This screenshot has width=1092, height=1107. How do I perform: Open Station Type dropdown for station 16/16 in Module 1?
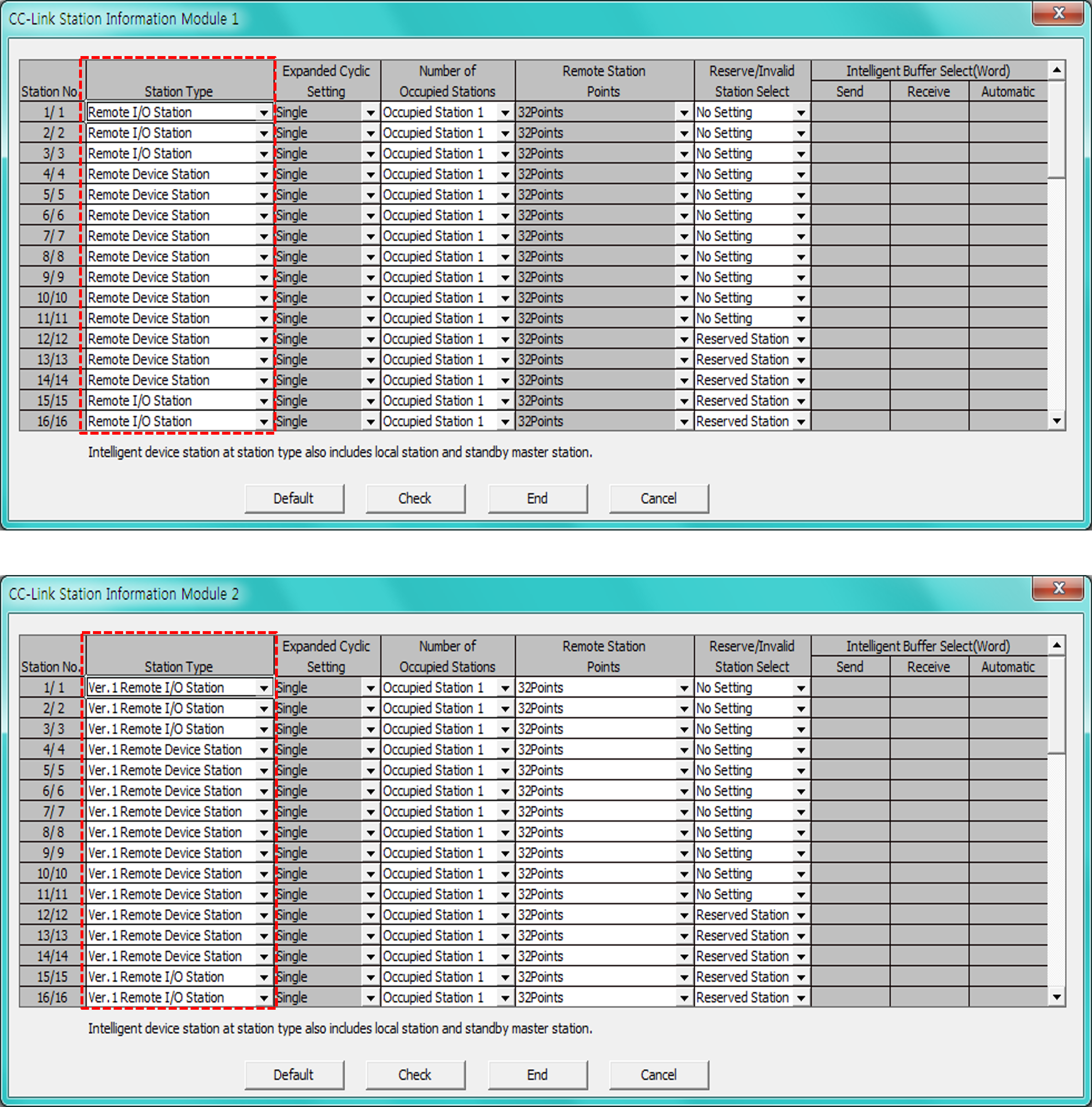tap(264, 422)
